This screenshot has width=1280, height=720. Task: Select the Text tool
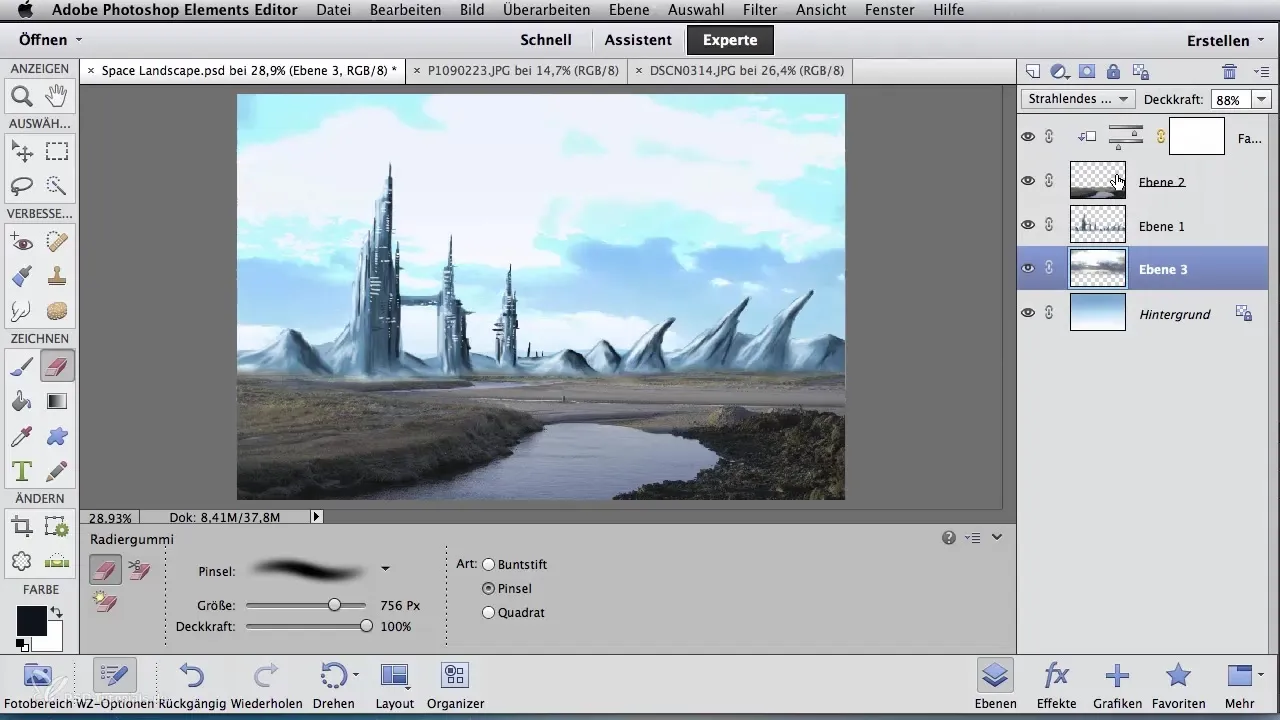click(22, 470)
